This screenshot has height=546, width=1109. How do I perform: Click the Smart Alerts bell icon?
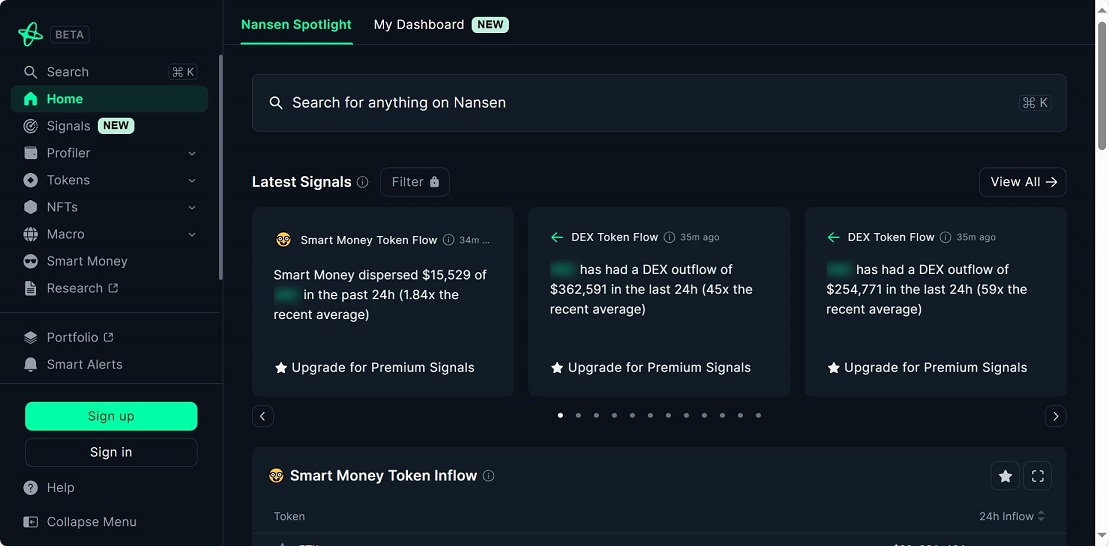(30, 365)
